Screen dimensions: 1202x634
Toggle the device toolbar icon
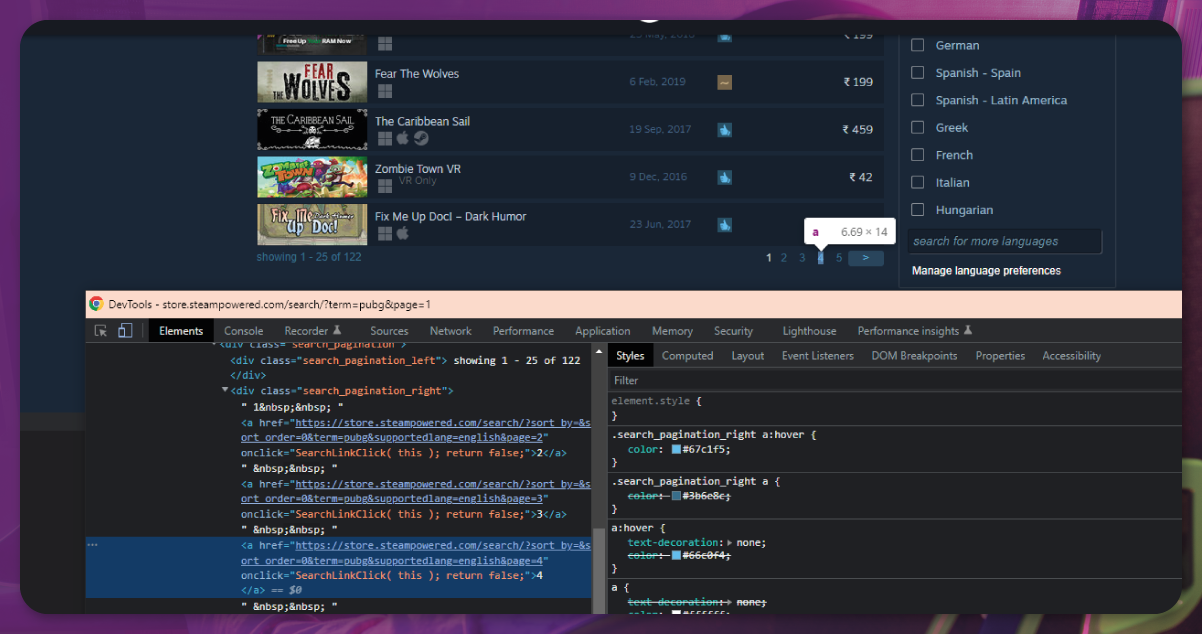[125, 331]
